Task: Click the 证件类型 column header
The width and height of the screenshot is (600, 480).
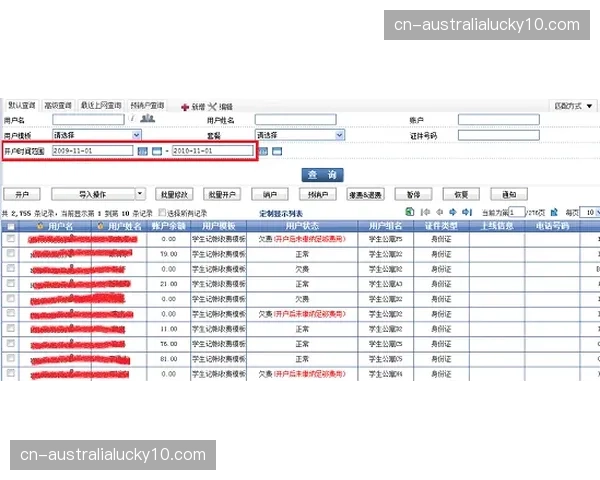Action: 441,226
